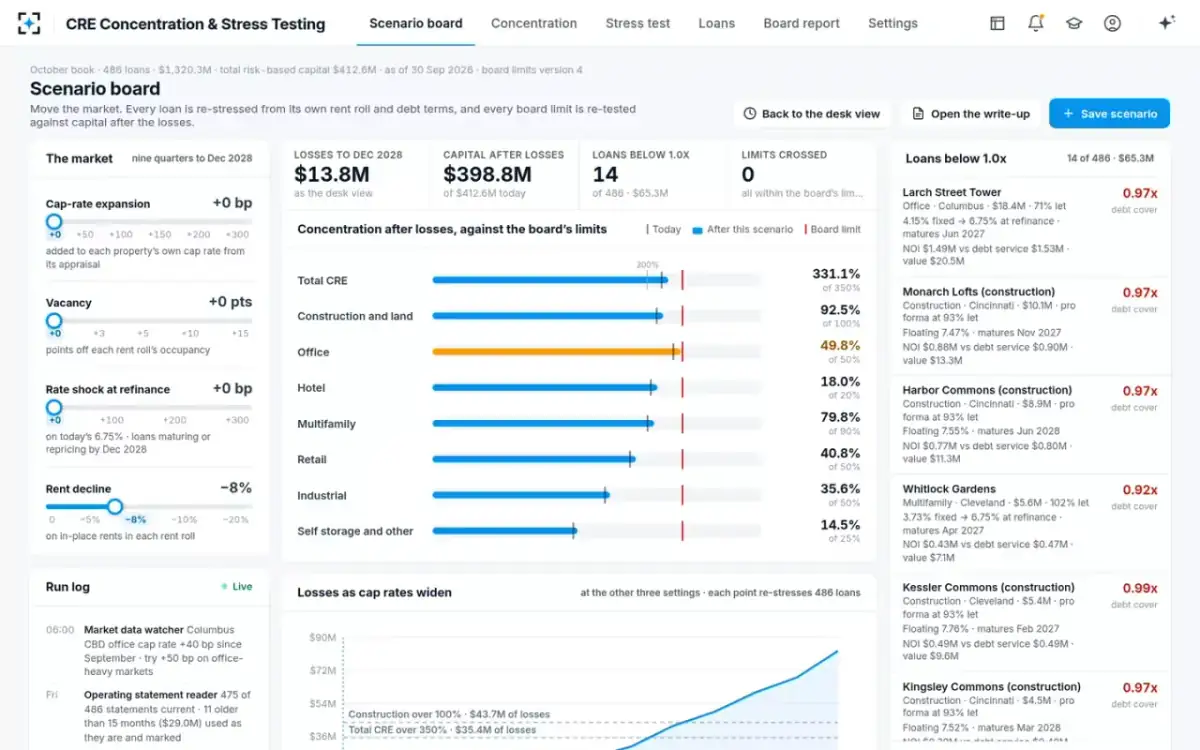The width and height of the screenshot is (1200, 750).
Task: Click the Cap-rate expansion slider handle
Action: (x=54, y=222)
